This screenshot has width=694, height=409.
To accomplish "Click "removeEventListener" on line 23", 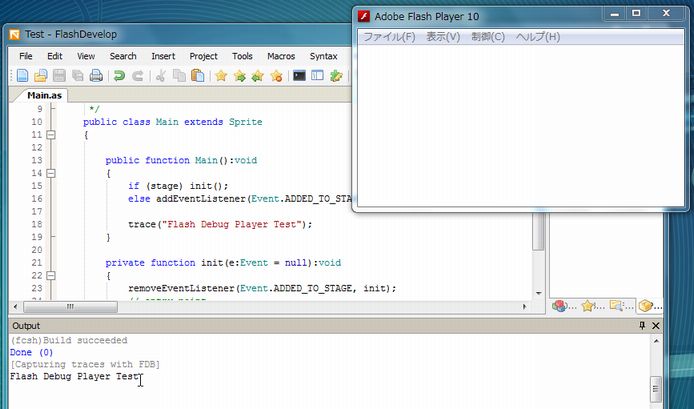I will pos(181,289).
